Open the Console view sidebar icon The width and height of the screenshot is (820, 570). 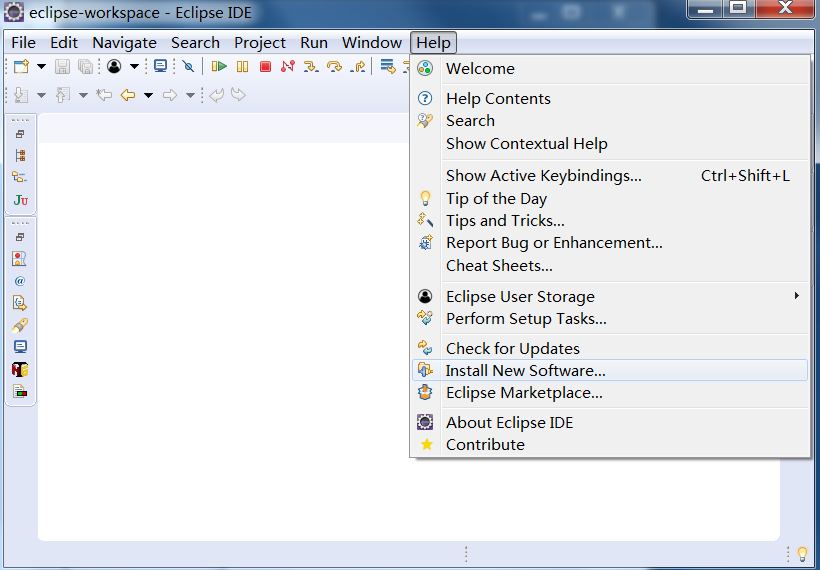[x=20, y=347]
